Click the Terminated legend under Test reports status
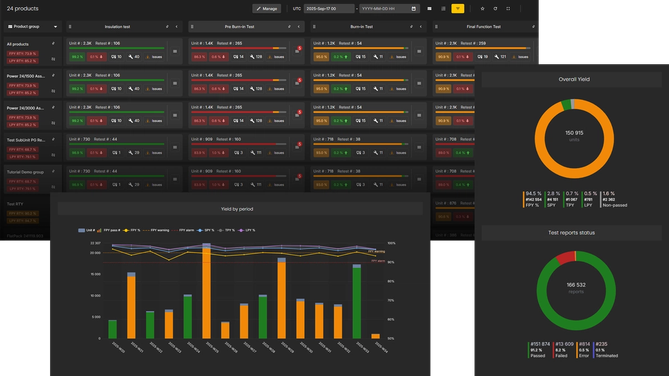 point(606,350)
